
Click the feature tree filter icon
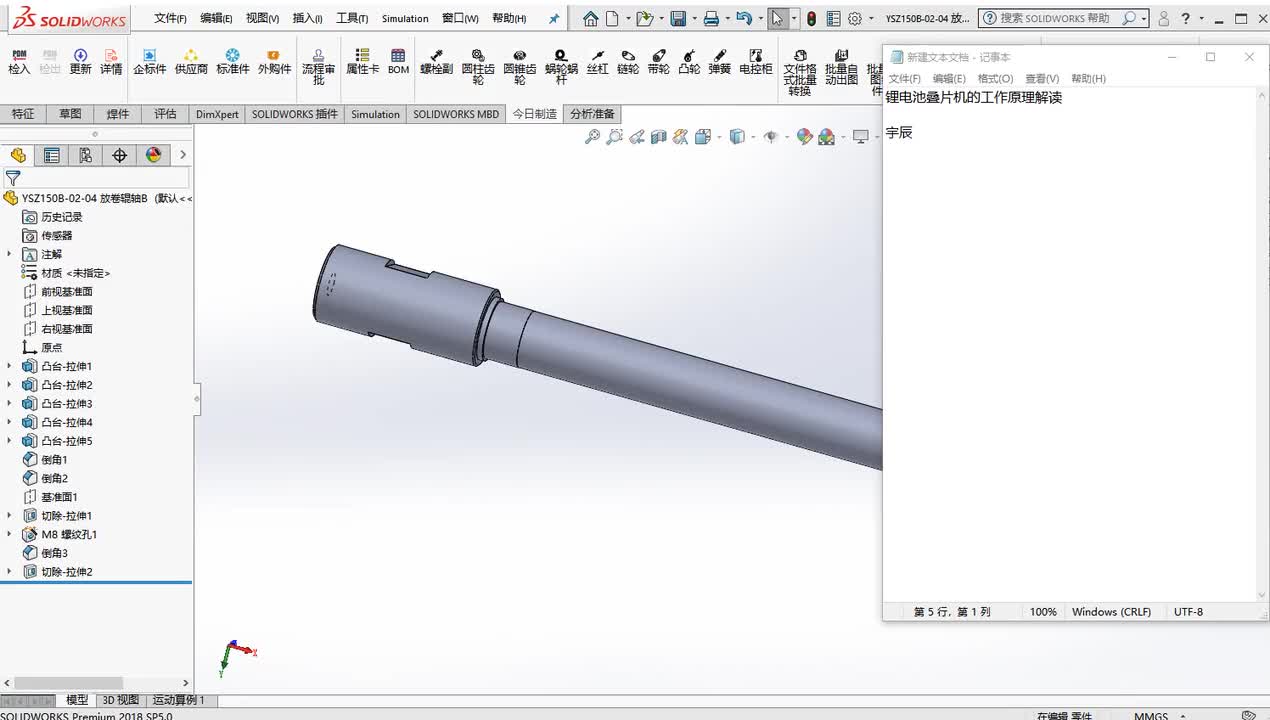point(13,178)
